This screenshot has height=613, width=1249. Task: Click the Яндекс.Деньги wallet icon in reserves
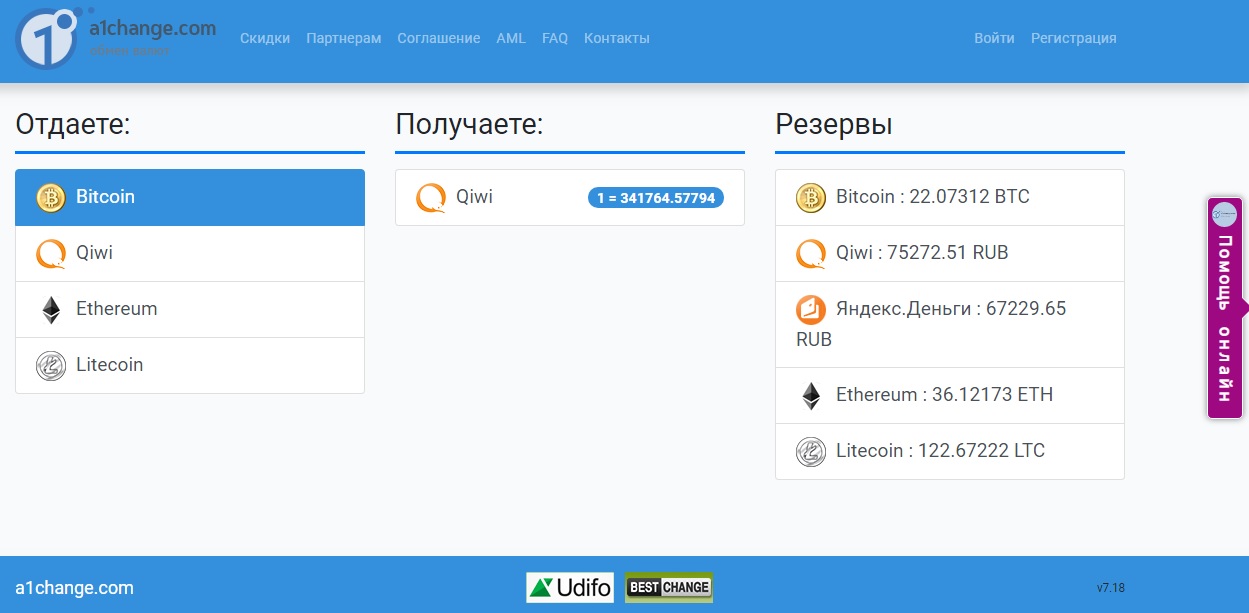(811, 310)
